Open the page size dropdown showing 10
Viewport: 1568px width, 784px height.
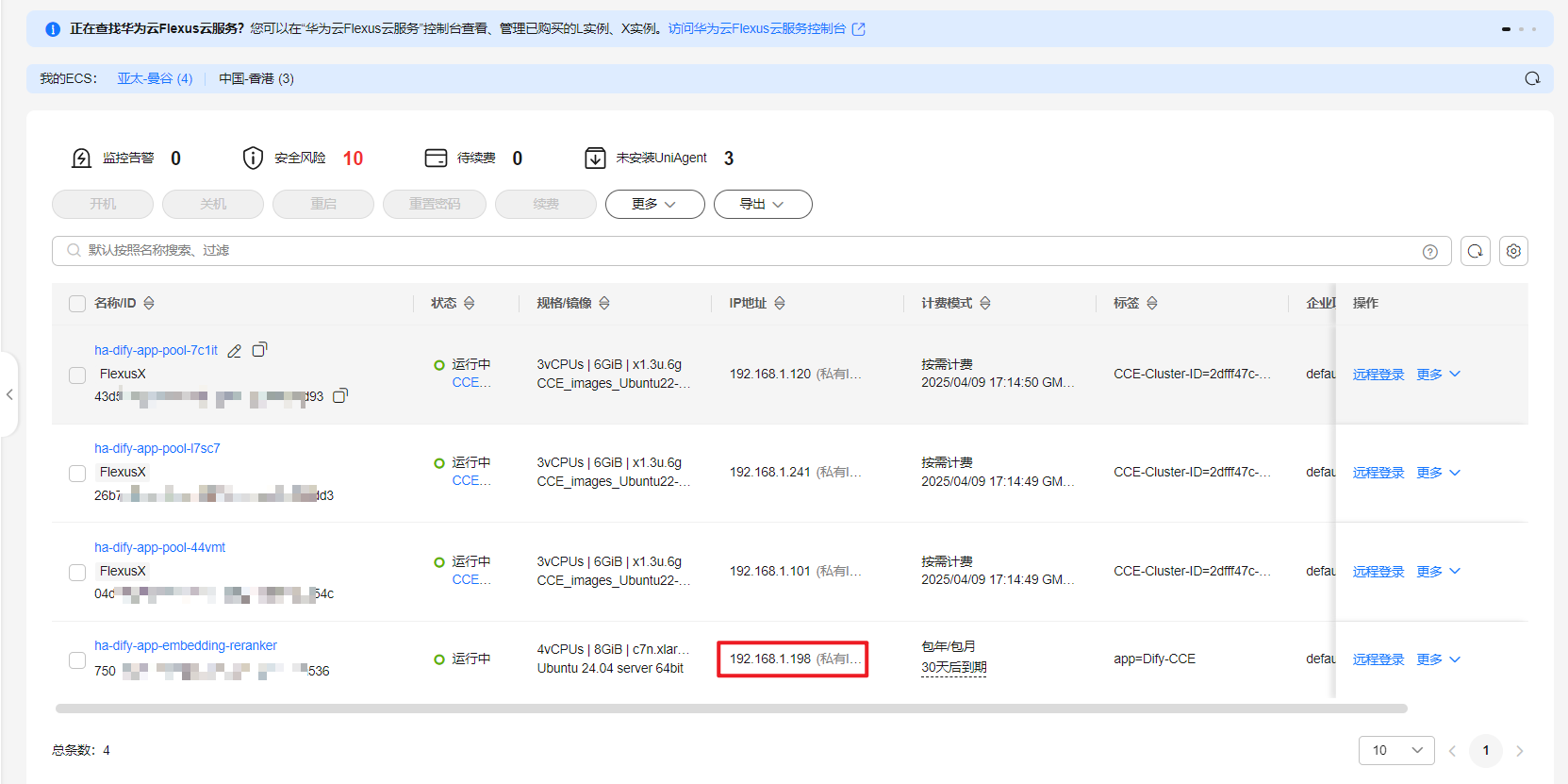[x=1395, y=750]
